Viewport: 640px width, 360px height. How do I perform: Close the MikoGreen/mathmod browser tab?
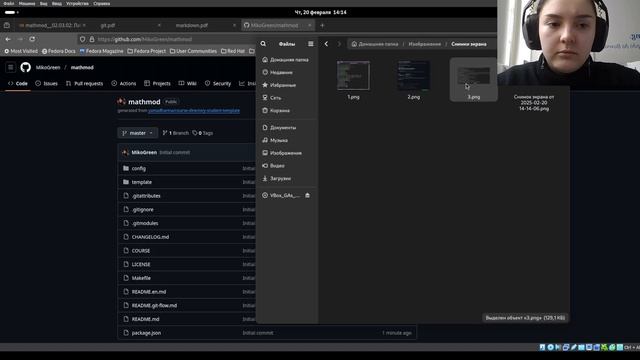309,25
